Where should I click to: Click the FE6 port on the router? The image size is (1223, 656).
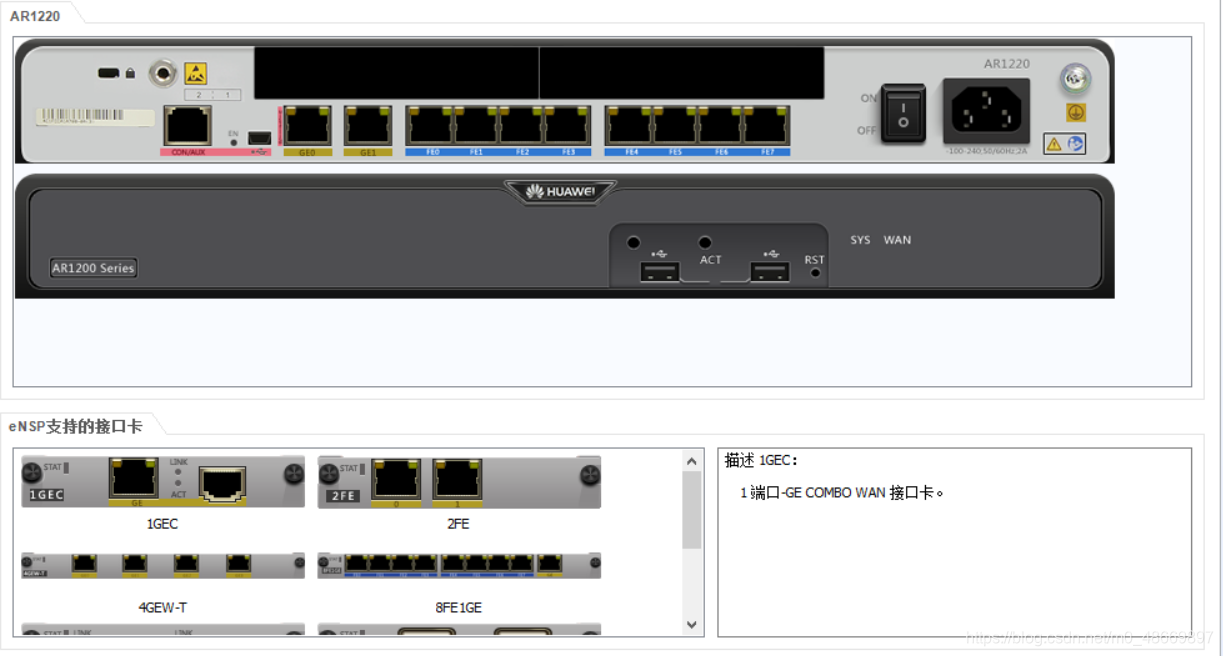pyautogui.click(x=721, y=126)
